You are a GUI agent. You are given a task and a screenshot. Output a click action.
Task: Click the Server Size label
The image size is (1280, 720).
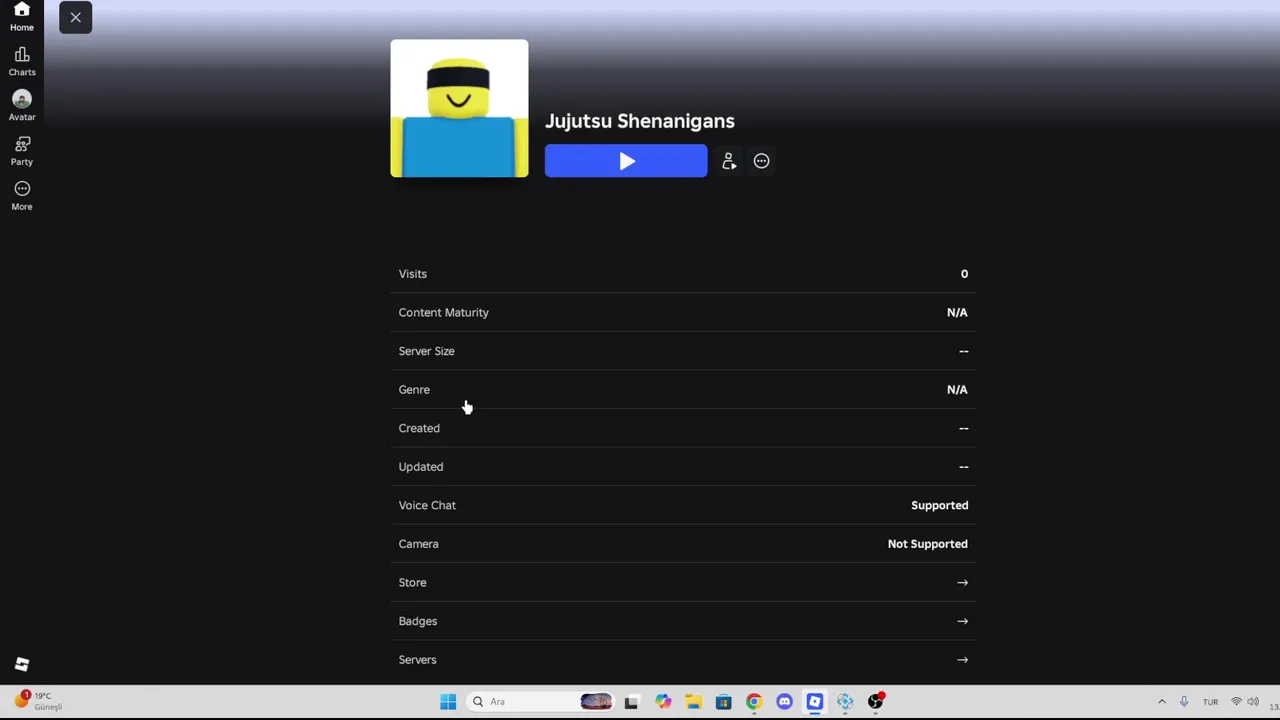[x=426, y=351]
